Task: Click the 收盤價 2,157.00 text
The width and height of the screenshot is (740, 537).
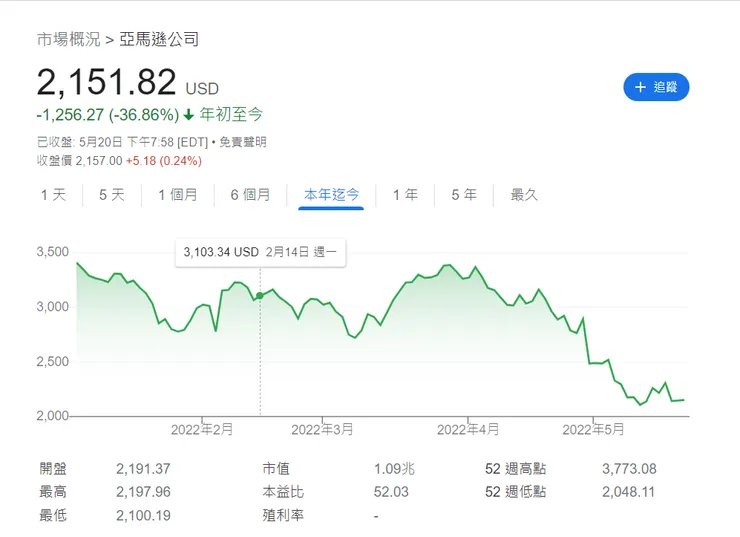Action: (x=79, y=161)
